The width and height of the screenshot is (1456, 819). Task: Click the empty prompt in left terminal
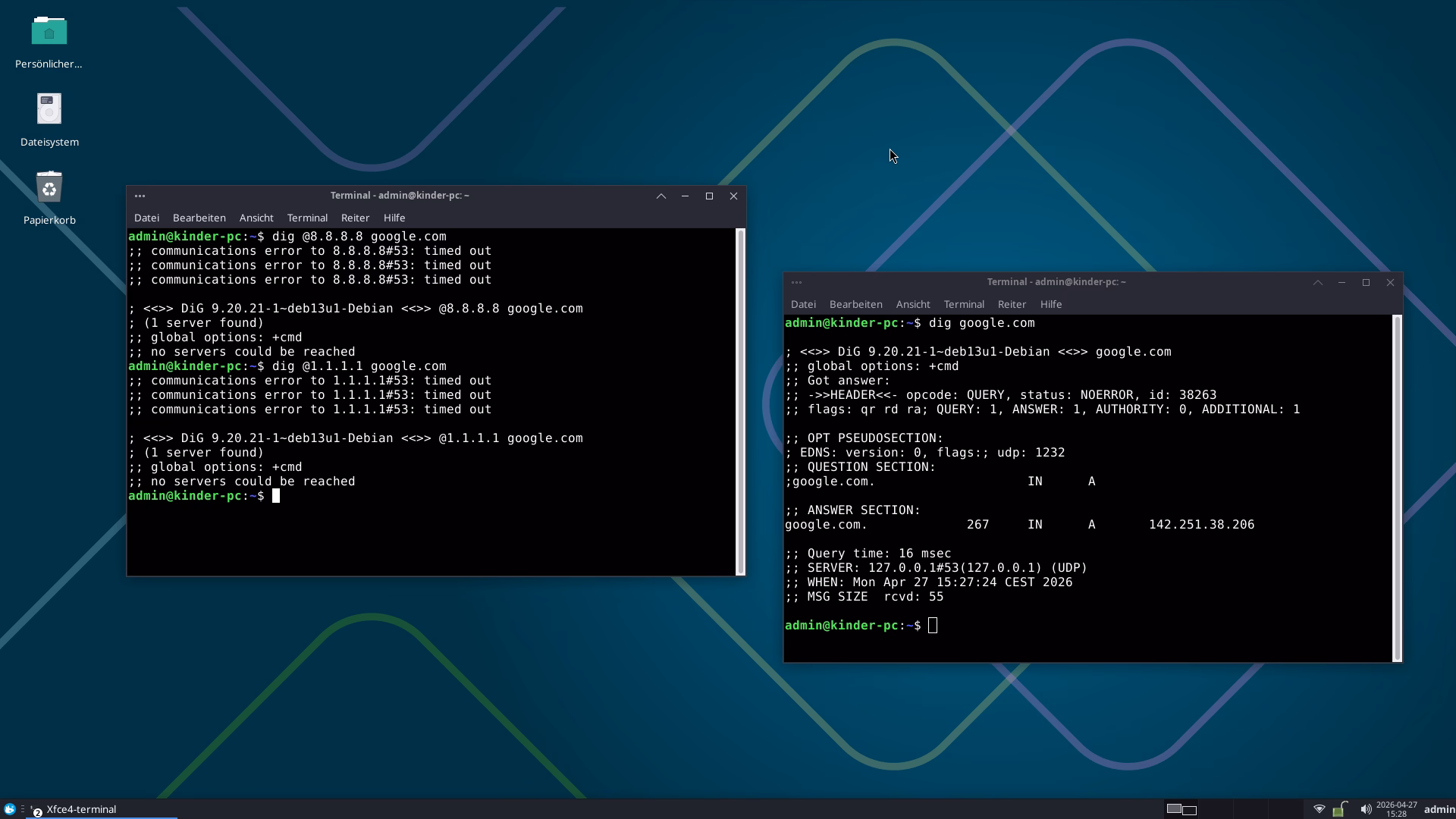(x=204, y=496)
